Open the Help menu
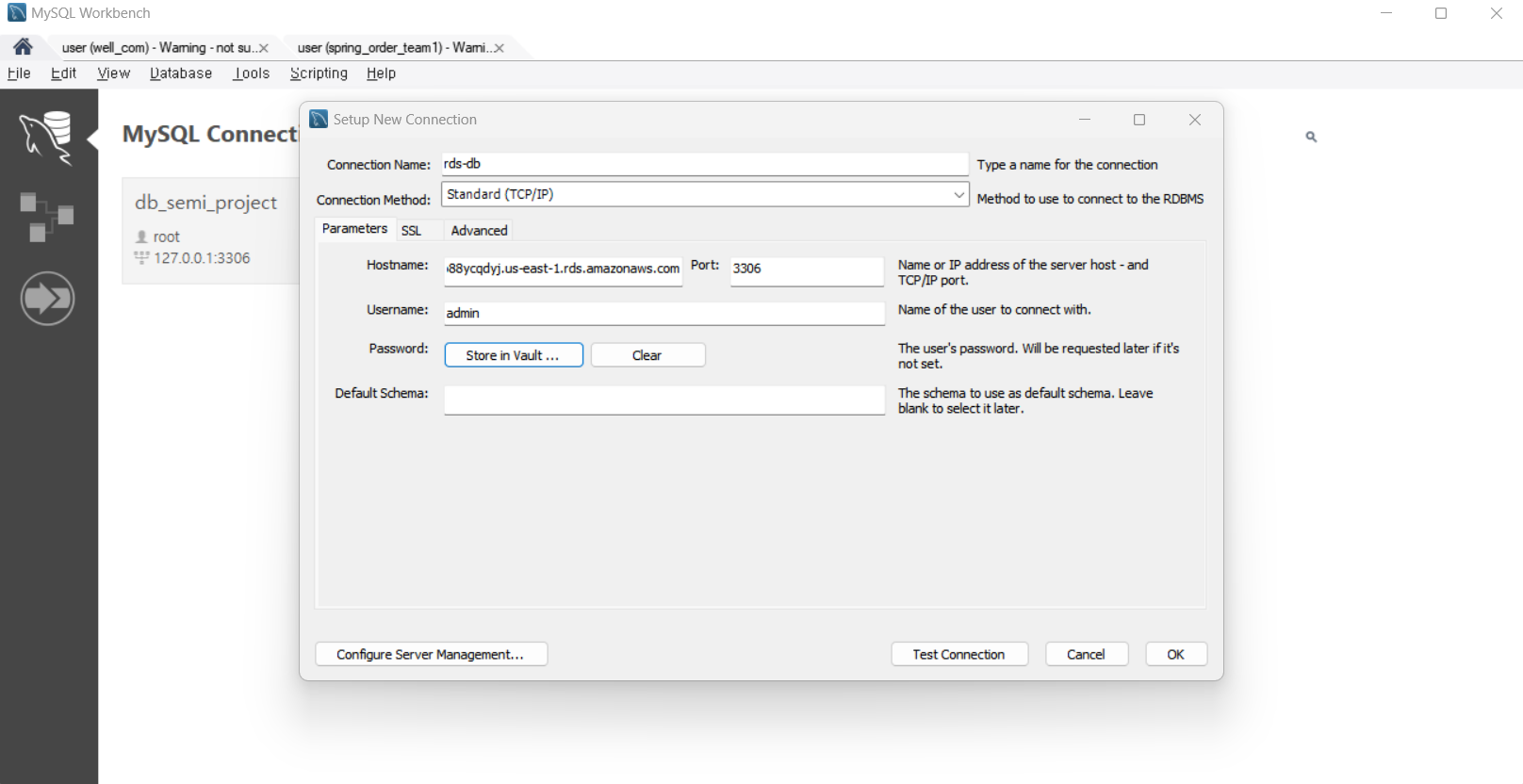 pyautogui.click(x=381, y=73)
